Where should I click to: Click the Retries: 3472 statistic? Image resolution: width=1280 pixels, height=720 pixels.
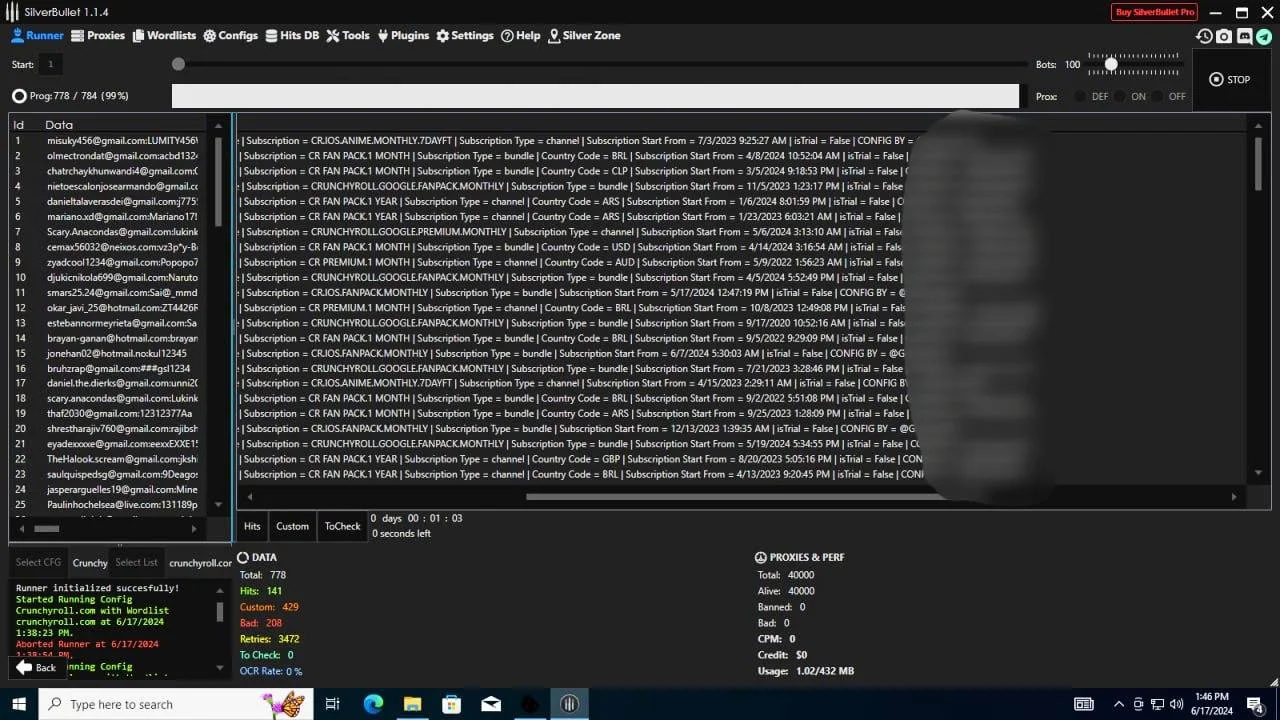269,639
